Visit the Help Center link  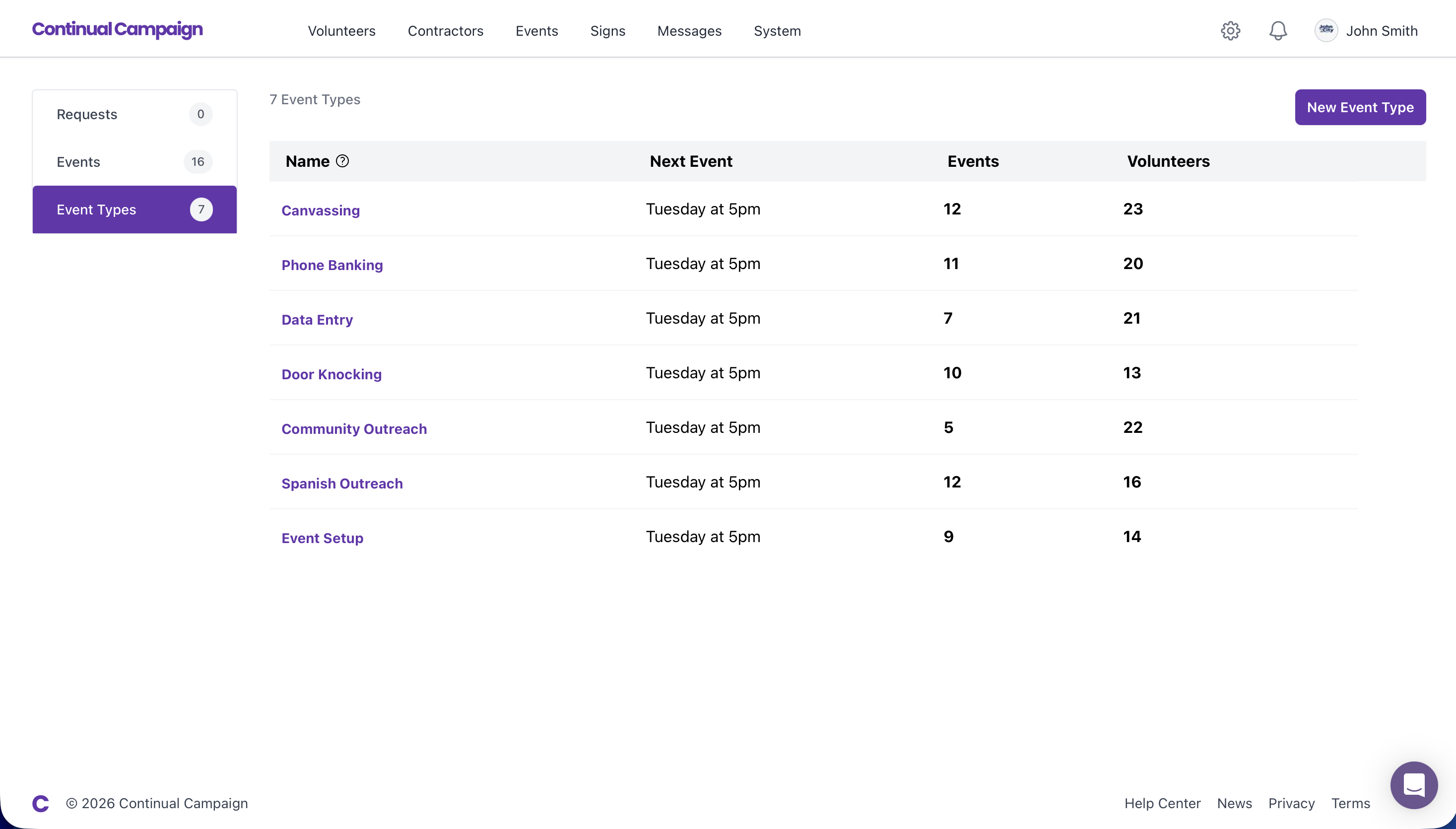coord(1162,803)
